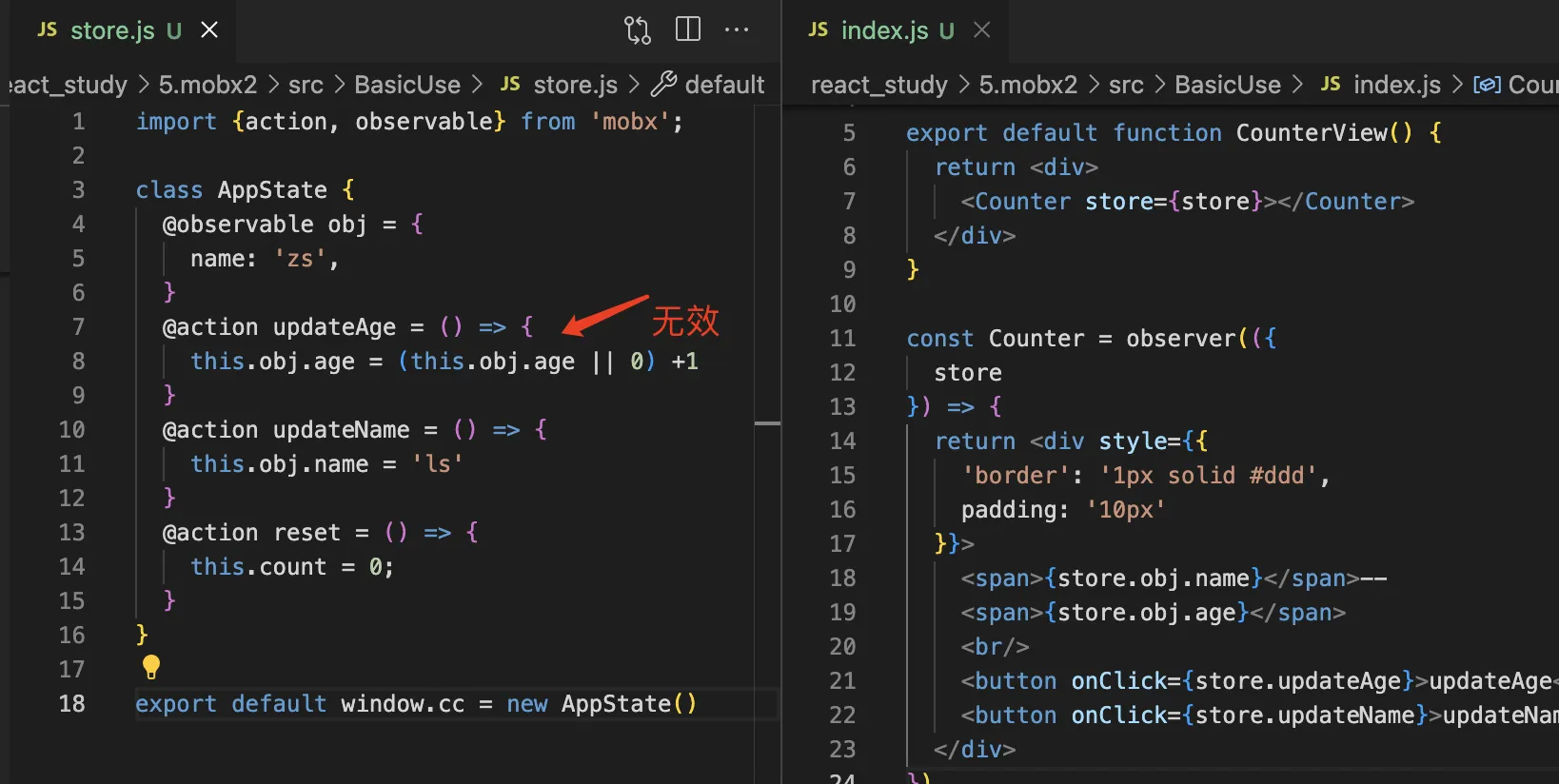Split the editor to the right
This screenshot has width=1559, height=784.
click(x=688, y=29)
